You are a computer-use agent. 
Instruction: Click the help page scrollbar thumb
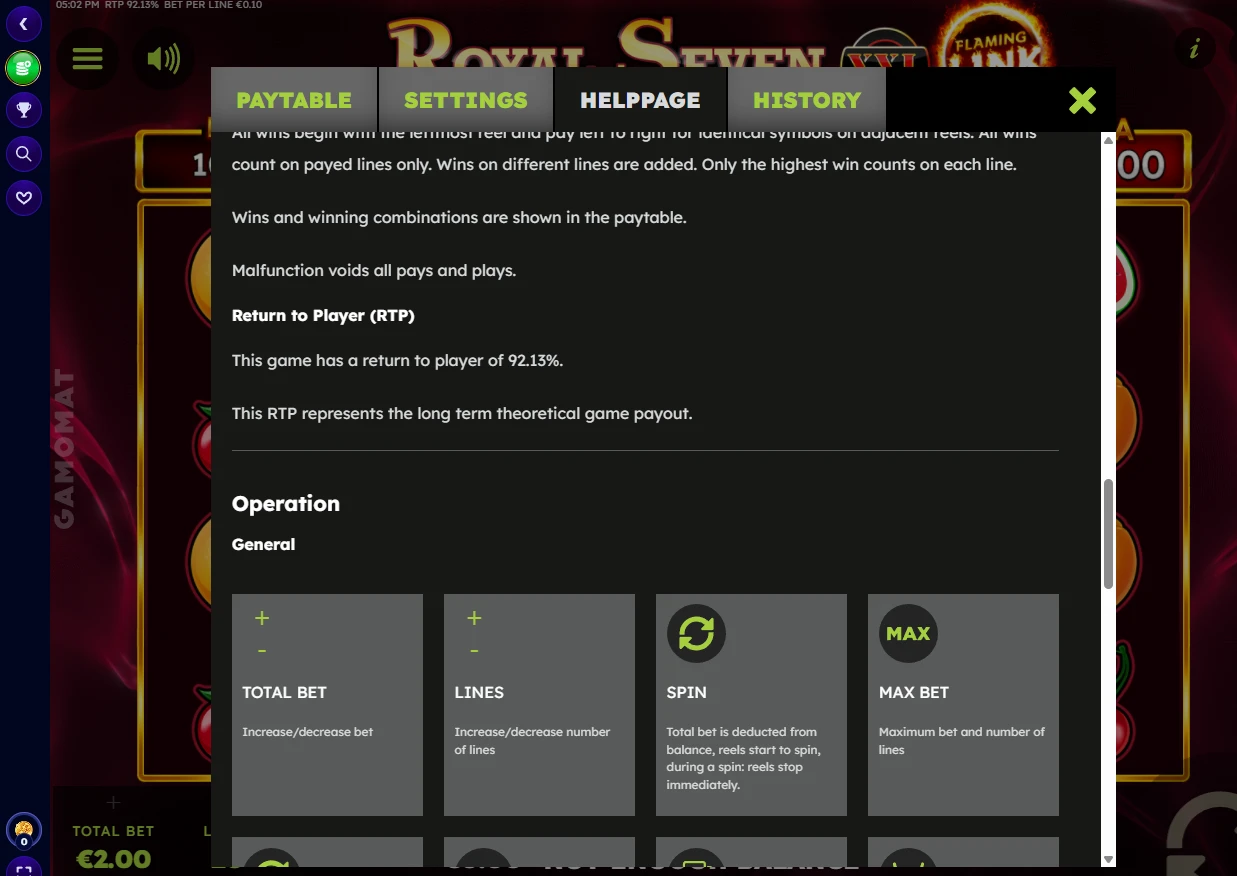[x=1108, y=535]
